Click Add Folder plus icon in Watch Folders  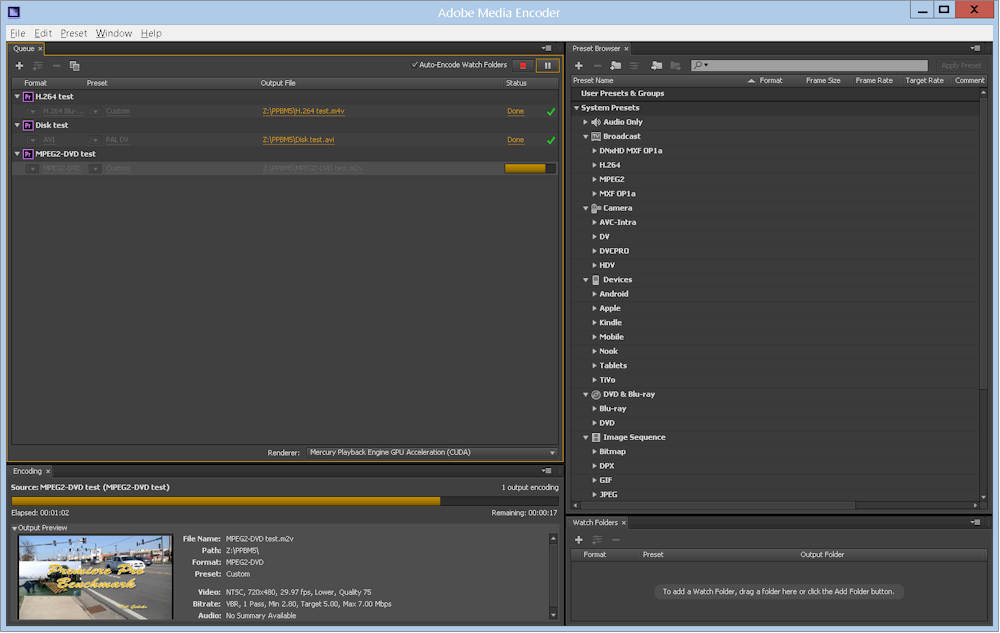click(578, 540)
